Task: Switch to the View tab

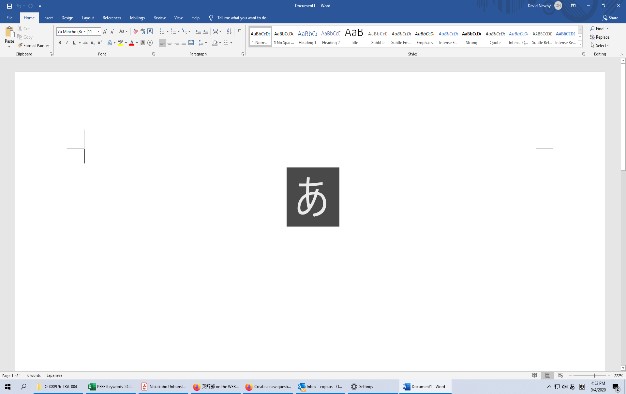Action: click(178, 18)
